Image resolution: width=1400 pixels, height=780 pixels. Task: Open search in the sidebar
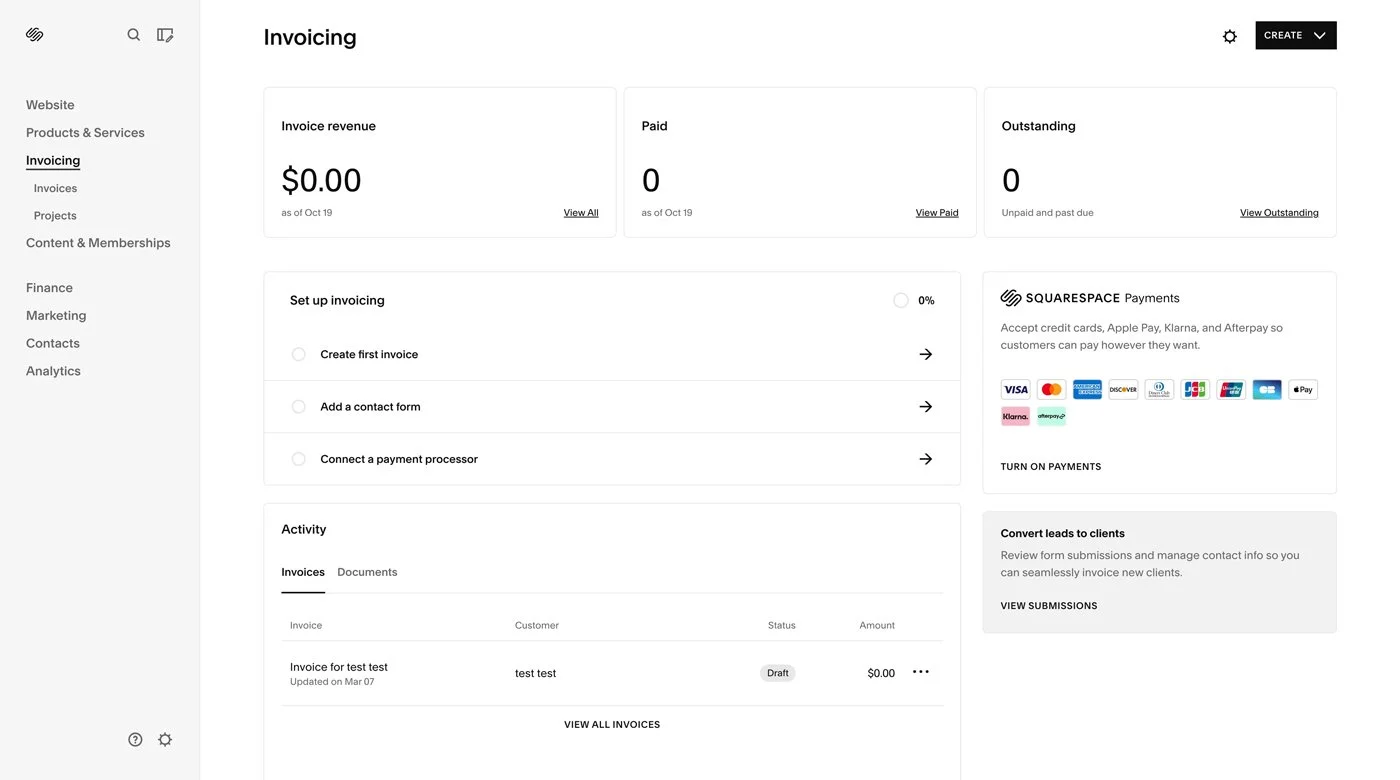pyautogui.click(x=133, y=34)
